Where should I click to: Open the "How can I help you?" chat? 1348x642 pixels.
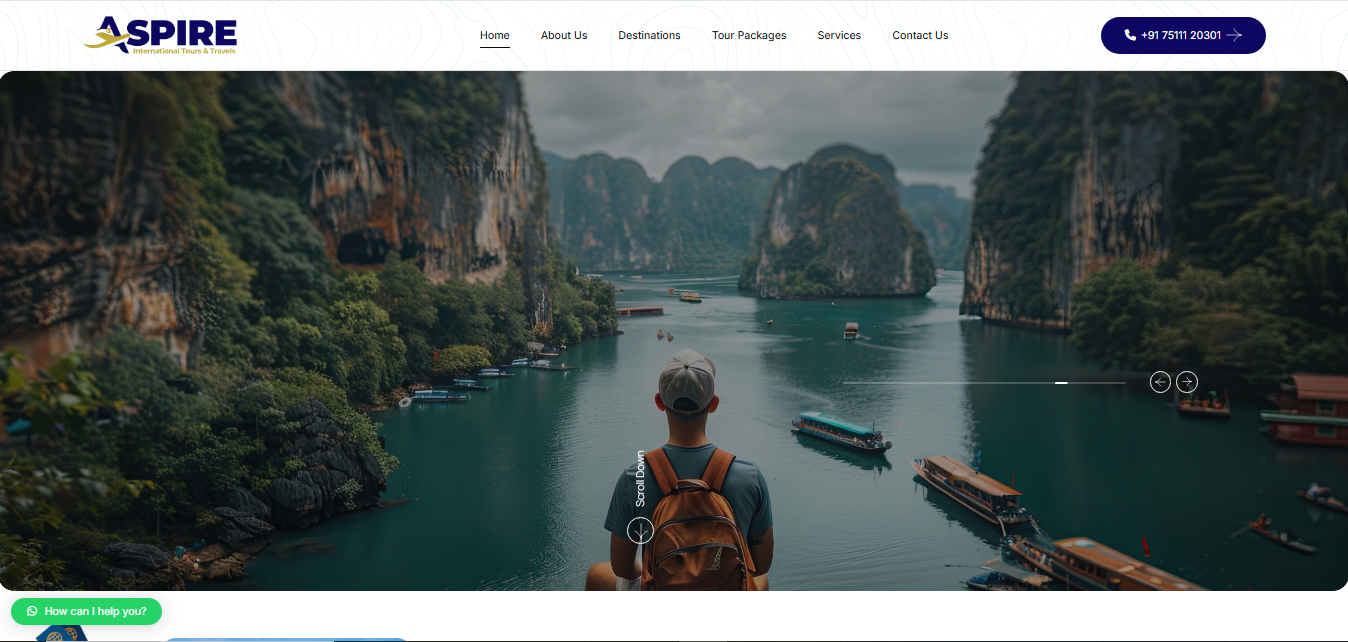(x=95, y=611)
